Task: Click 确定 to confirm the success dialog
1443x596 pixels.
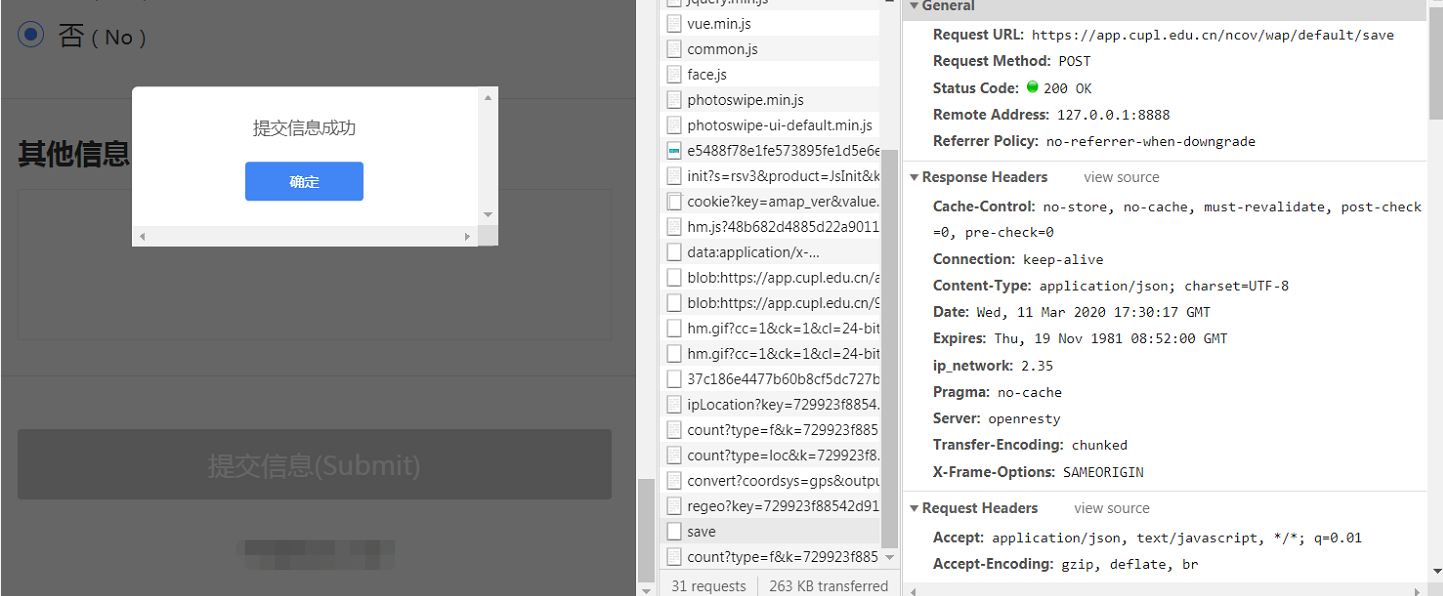Action: pyautogui.click(x=304, y=181)
